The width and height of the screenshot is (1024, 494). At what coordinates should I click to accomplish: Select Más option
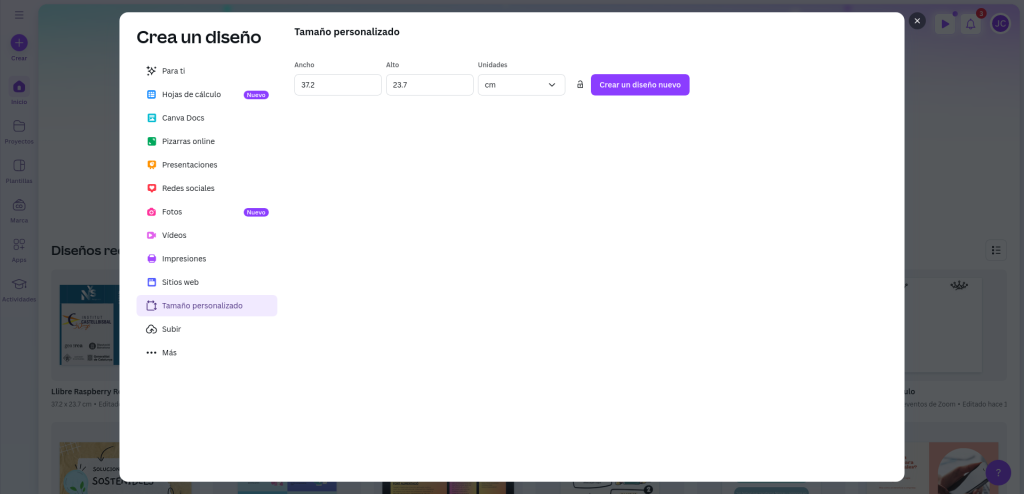tap(206, 353)
